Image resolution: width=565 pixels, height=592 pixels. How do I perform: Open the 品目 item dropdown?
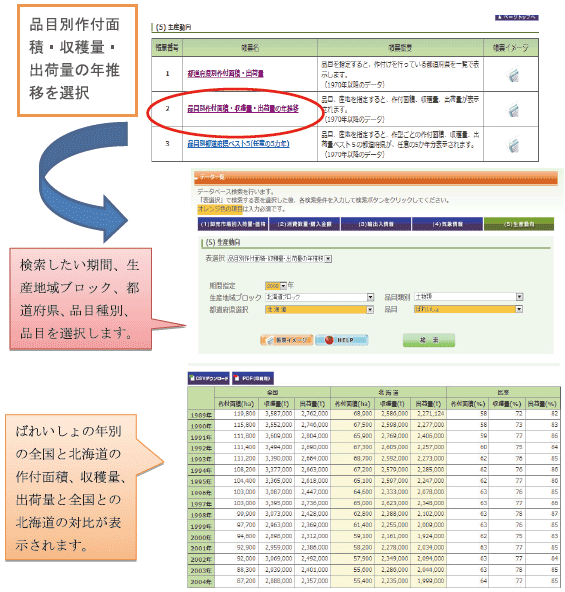(x=468, y=310)
